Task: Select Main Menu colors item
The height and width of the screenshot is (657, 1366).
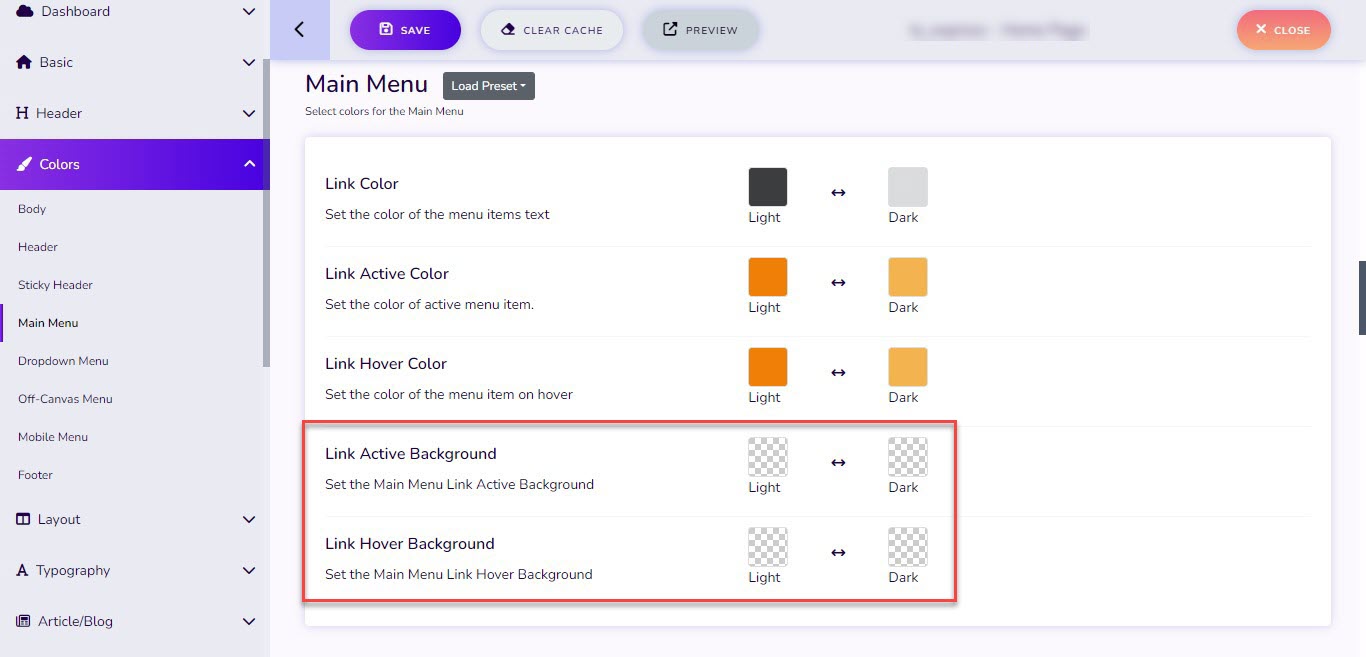Action: [48, 323]
